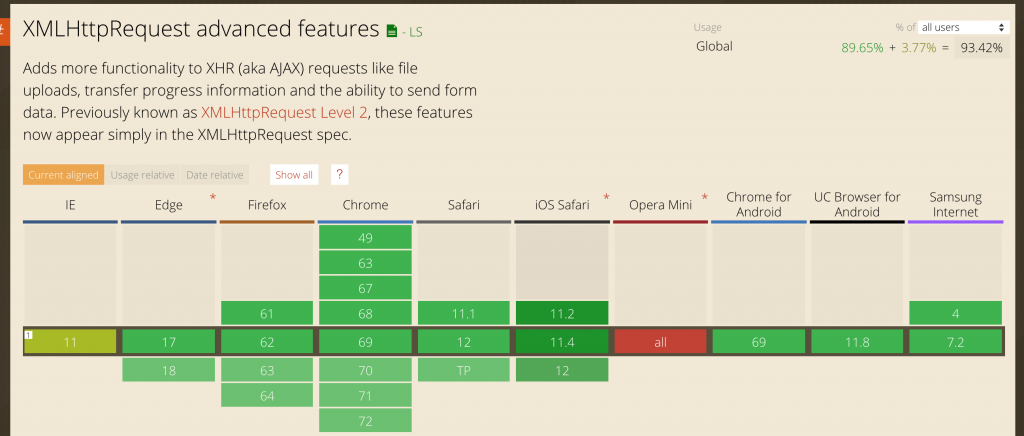
Task: Click the red Opera Mini all cell
Action: [x=660, y=341]
